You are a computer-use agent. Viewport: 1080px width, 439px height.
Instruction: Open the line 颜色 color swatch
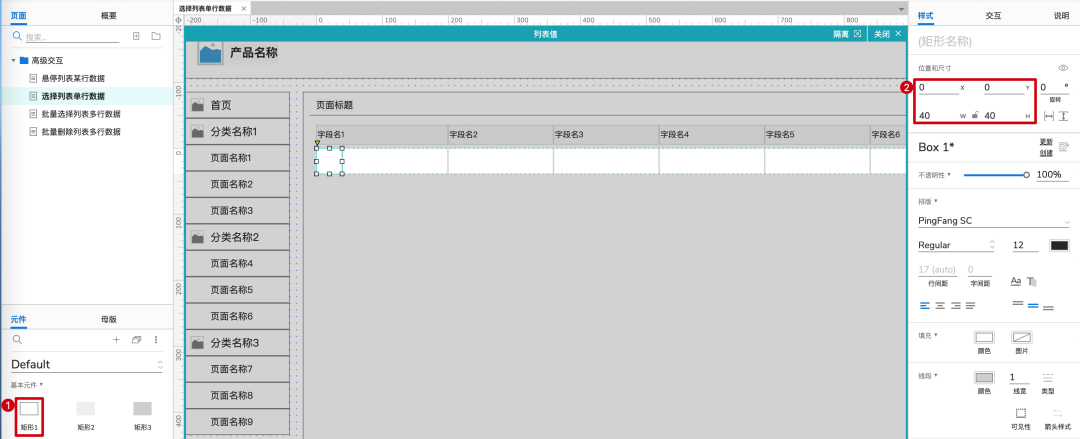tap(984, 378)
